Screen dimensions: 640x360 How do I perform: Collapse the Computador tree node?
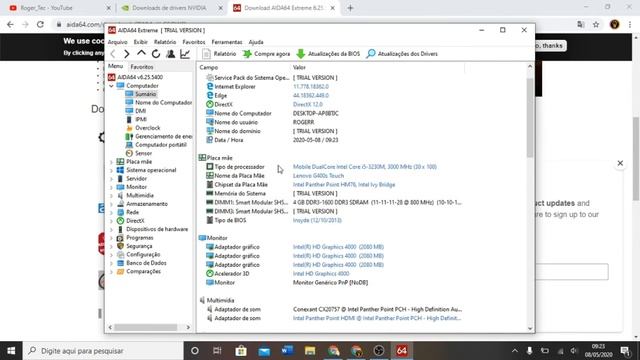tap(111, 86)
